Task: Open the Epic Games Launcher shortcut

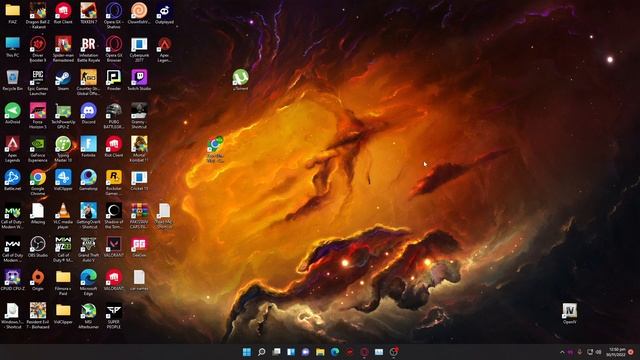Action: pos(38,82)
